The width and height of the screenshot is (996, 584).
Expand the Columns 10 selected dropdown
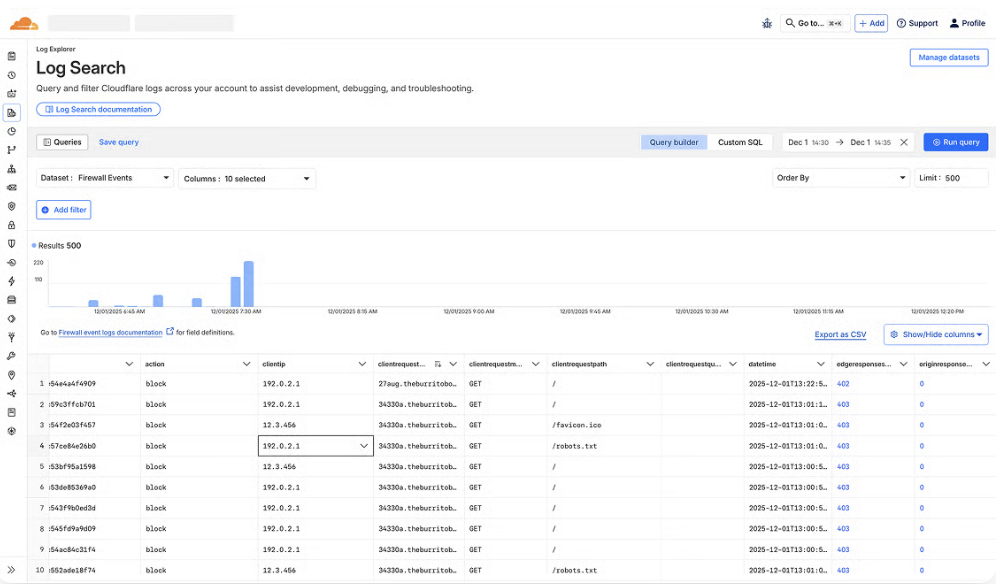coord(247,178)
